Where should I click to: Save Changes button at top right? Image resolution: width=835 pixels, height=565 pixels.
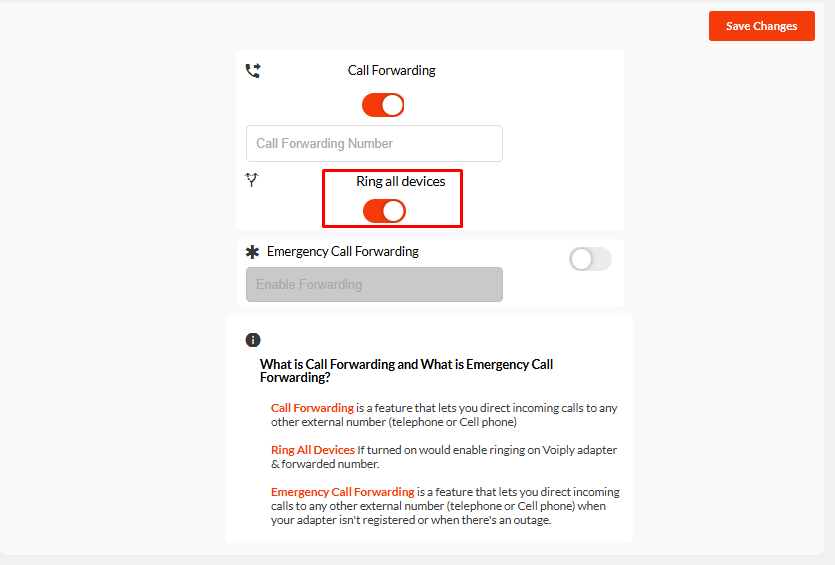(762, 26)
